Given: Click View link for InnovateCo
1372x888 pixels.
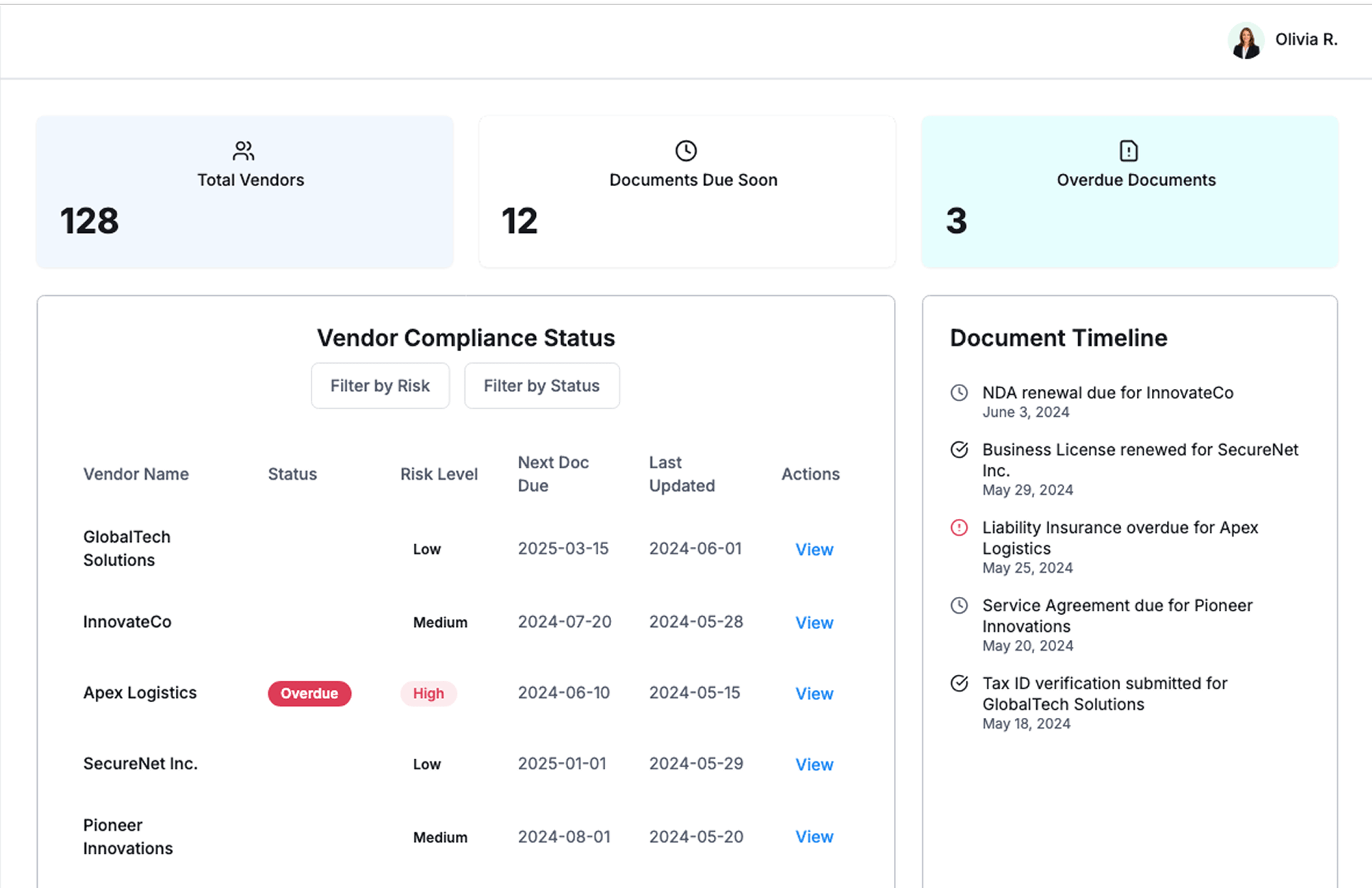Looking at the screenshot, I should (x=814, y=623).
